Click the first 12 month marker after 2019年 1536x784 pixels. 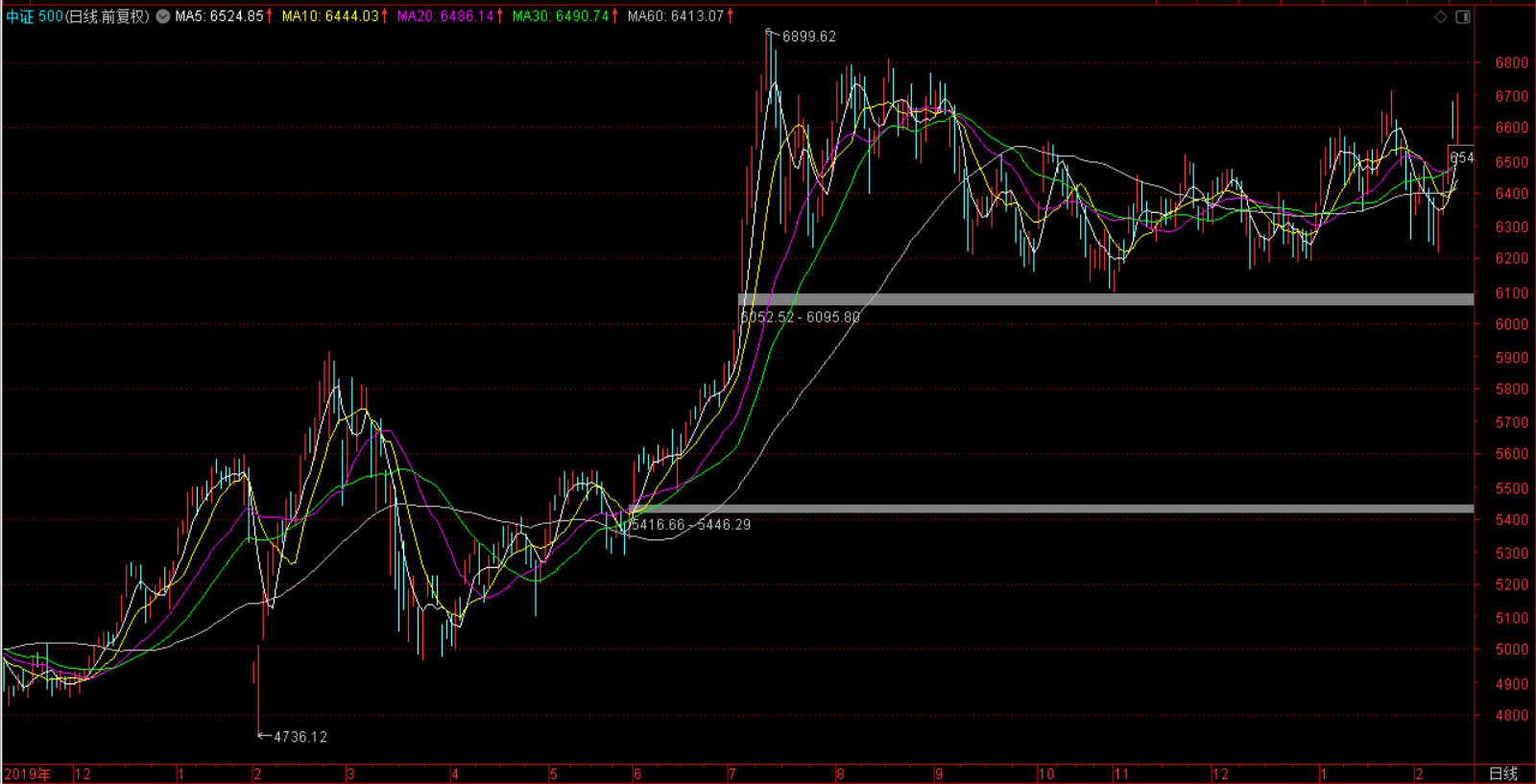point(83,773)
